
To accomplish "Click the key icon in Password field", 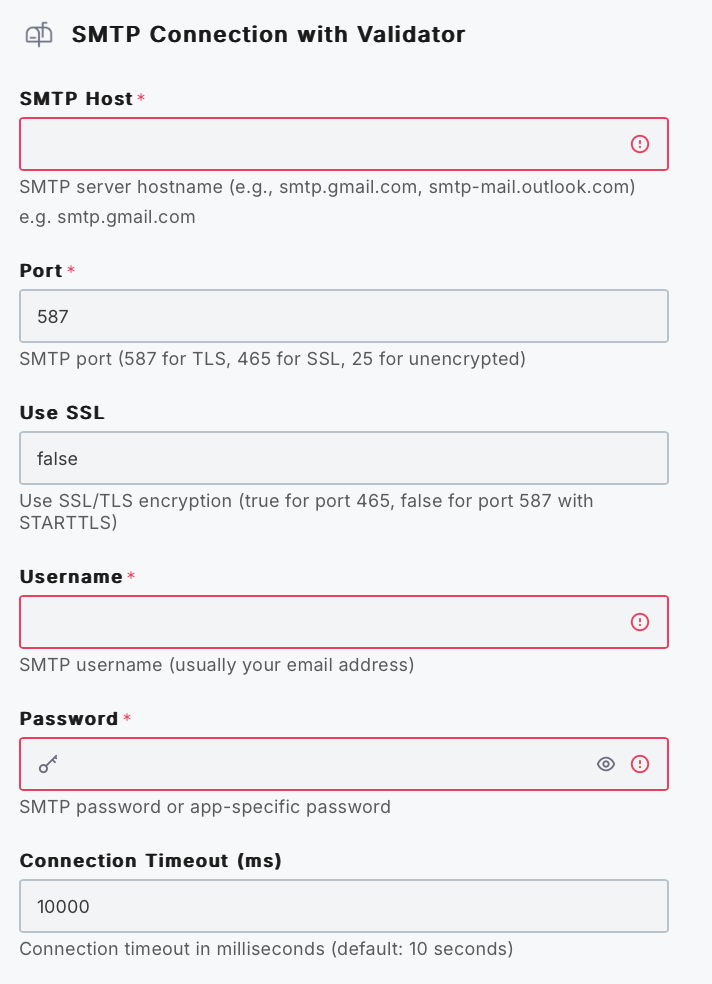I will tap(48, 765).
